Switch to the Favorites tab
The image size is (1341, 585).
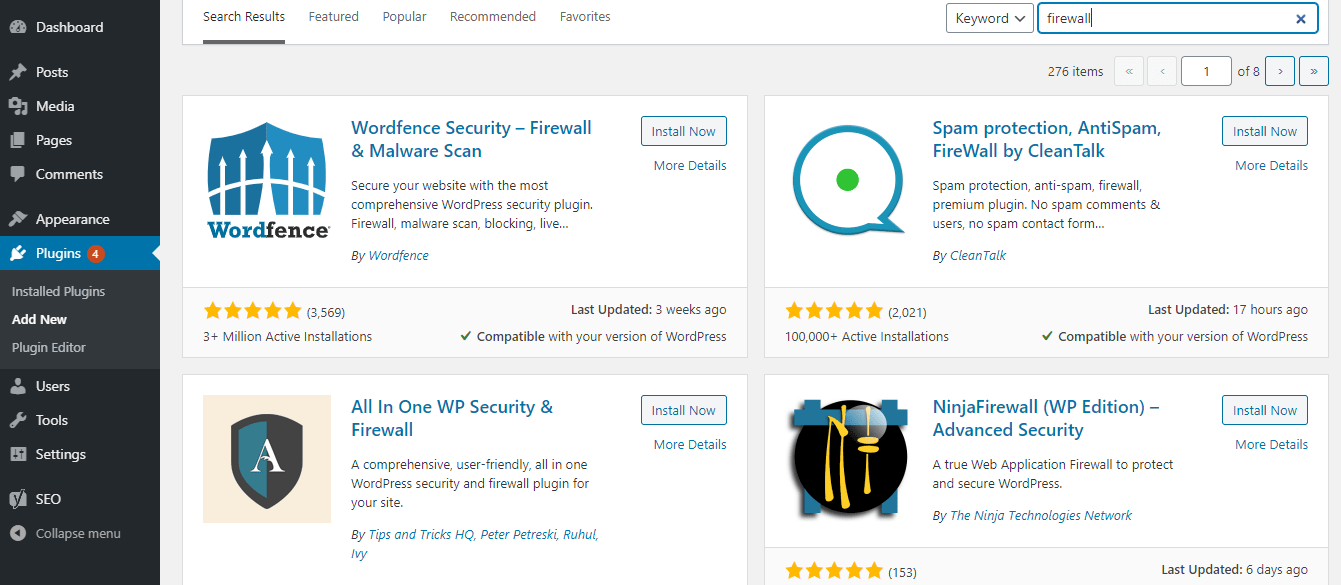coord(585,17)
